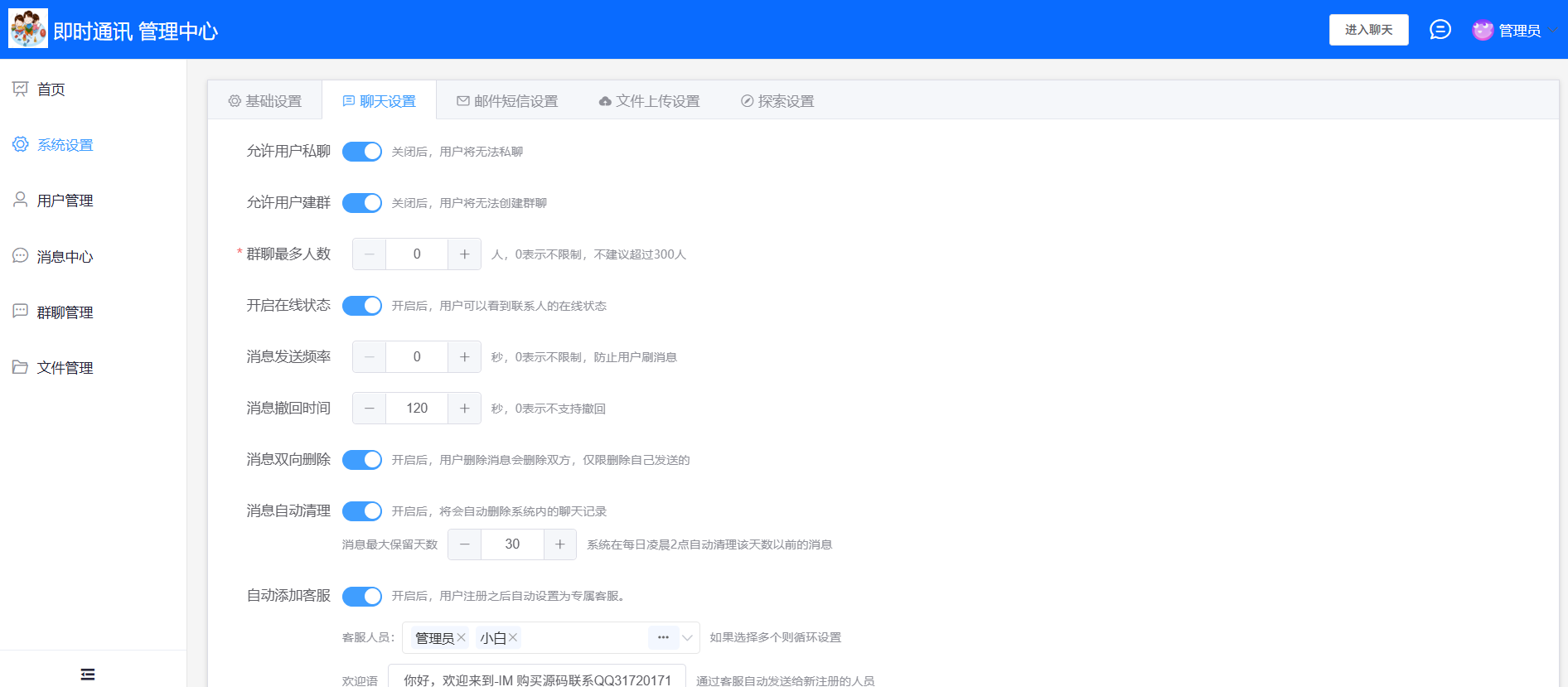Decrease 消息最大保留天数 with the minus button
This screenshot has height=687, width=1568.
[465, 544]
